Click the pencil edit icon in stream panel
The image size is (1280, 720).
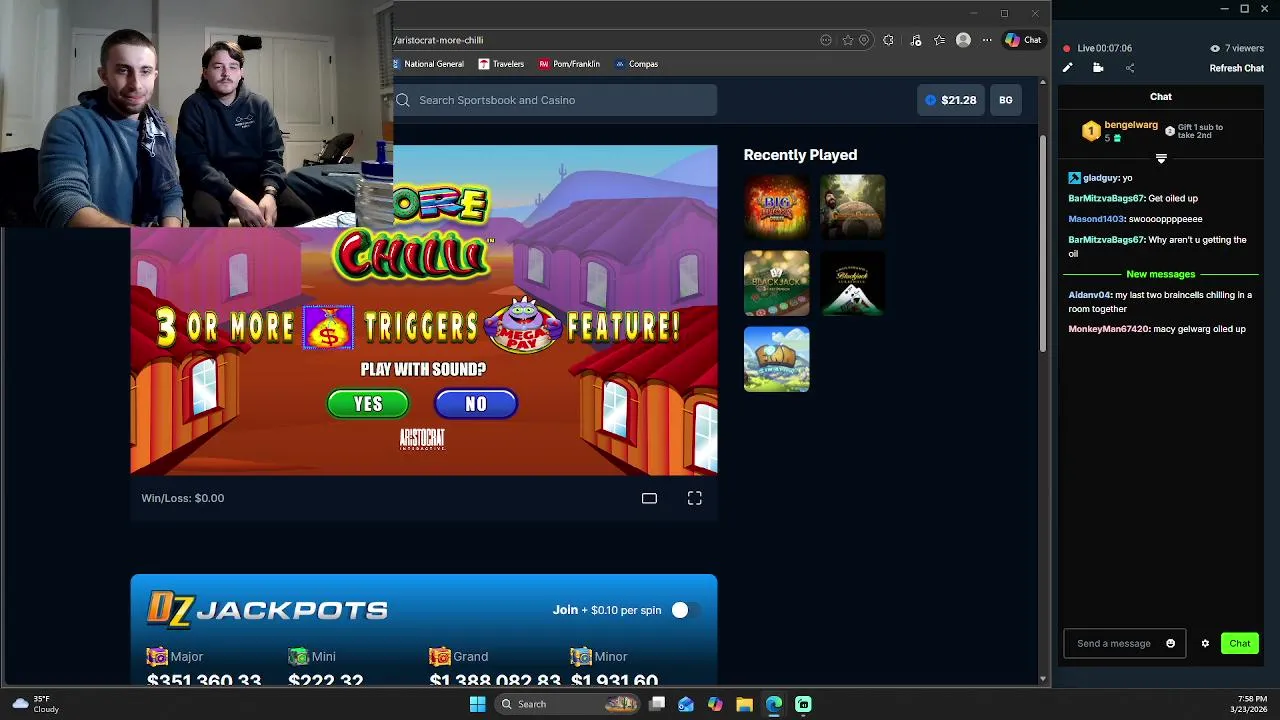tap(1067, 68)
